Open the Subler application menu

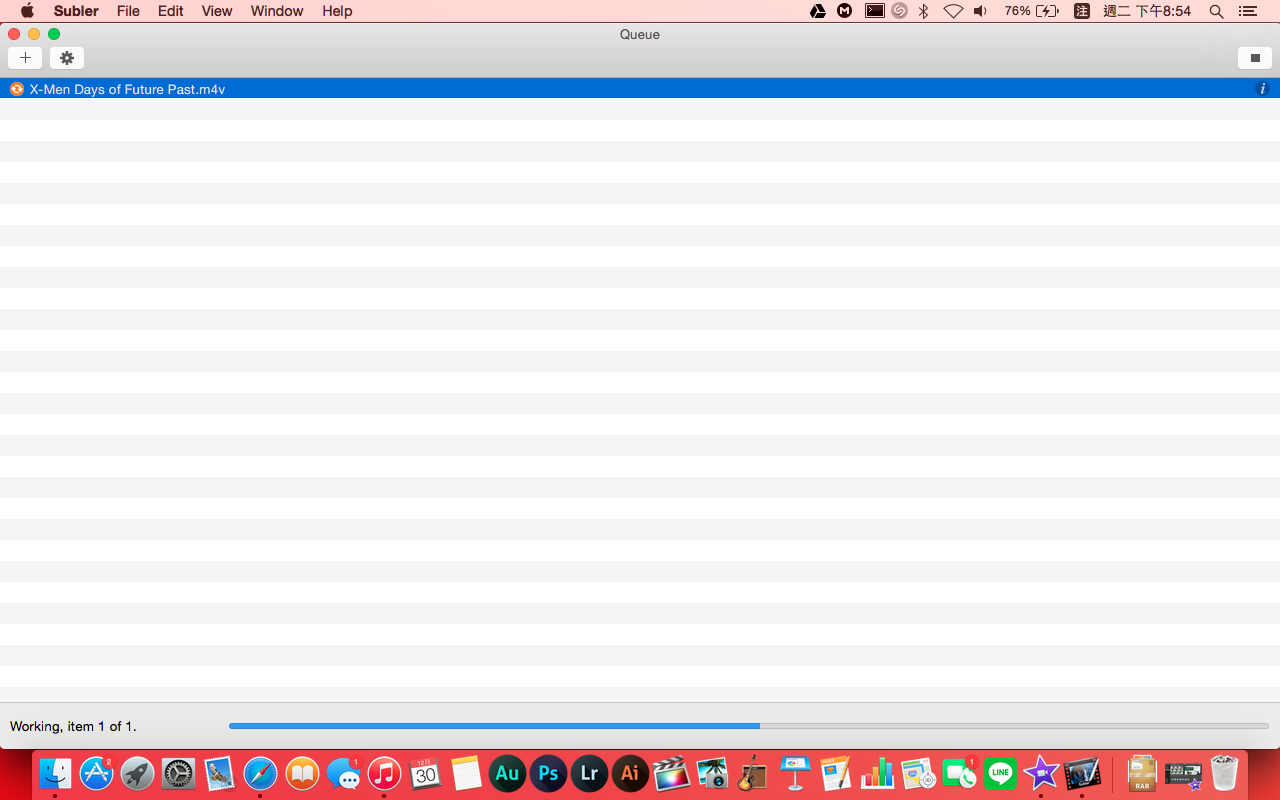(x=76, y=11)
